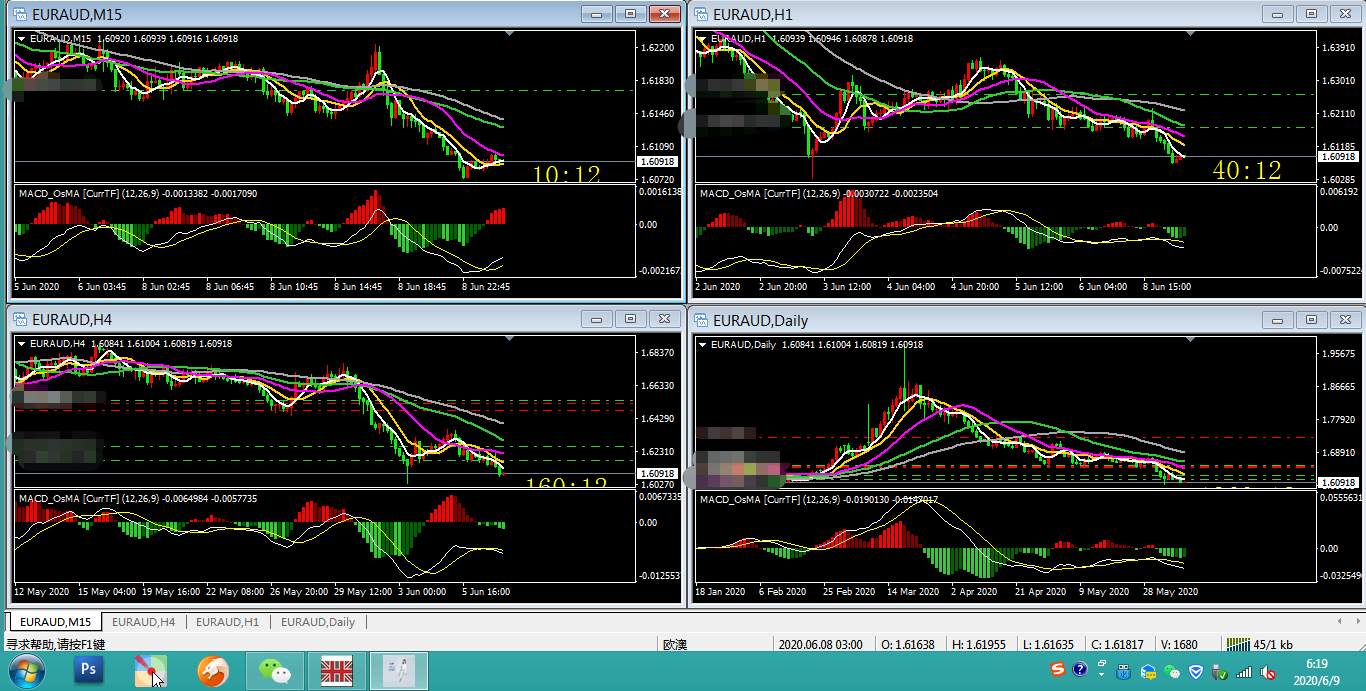Click the 28 May 2020 date label
The height and width of the screenshot is (691, 1366).
tap(1168, 591)
